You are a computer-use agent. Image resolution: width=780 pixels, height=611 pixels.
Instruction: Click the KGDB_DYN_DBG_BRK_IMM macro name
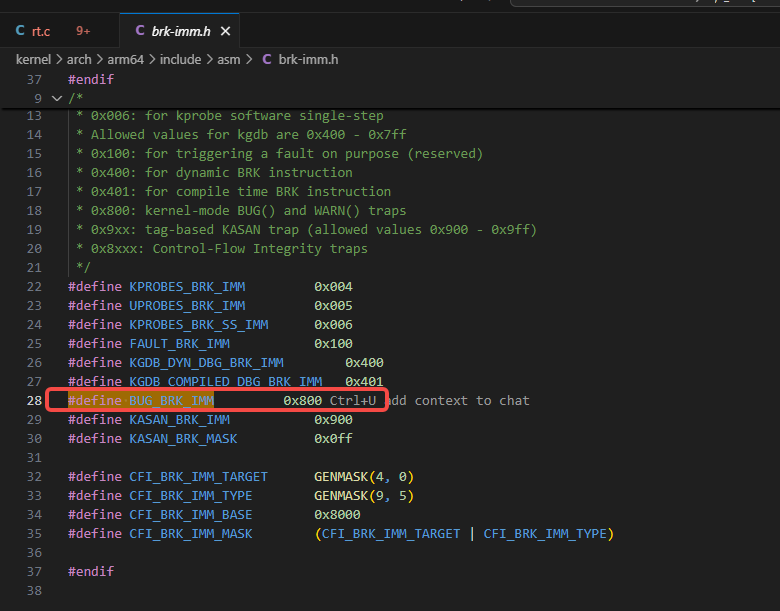pos(206,363)
